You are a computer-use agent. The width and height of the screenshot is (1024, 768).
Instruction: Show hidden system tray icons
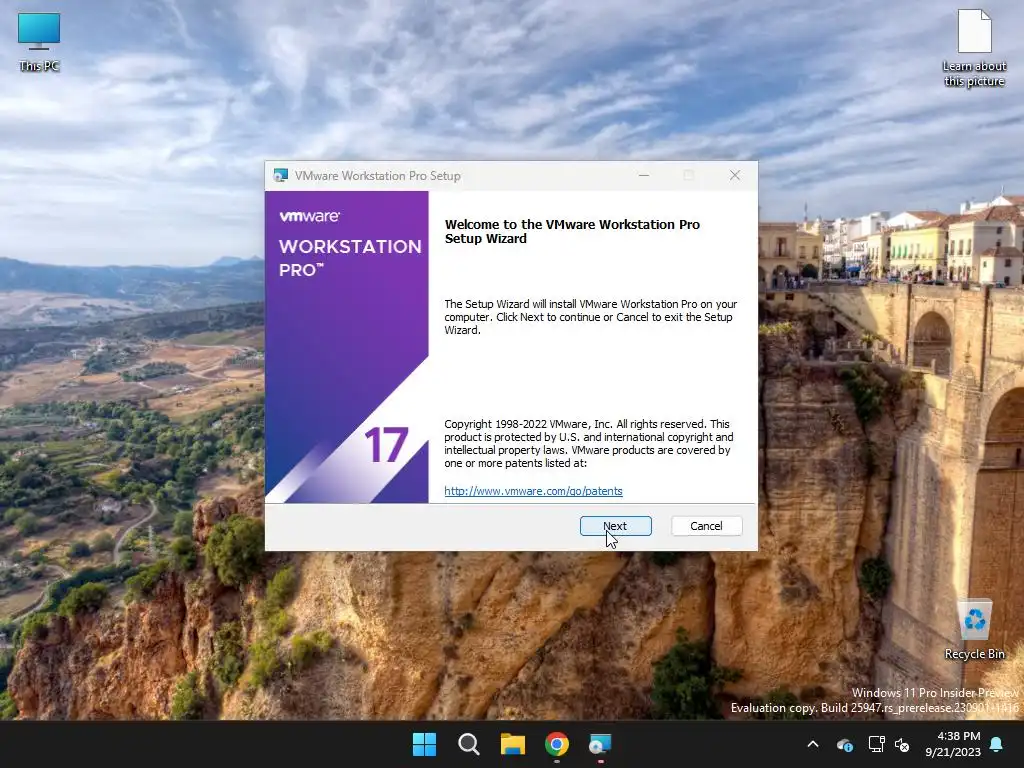(813, 744)
